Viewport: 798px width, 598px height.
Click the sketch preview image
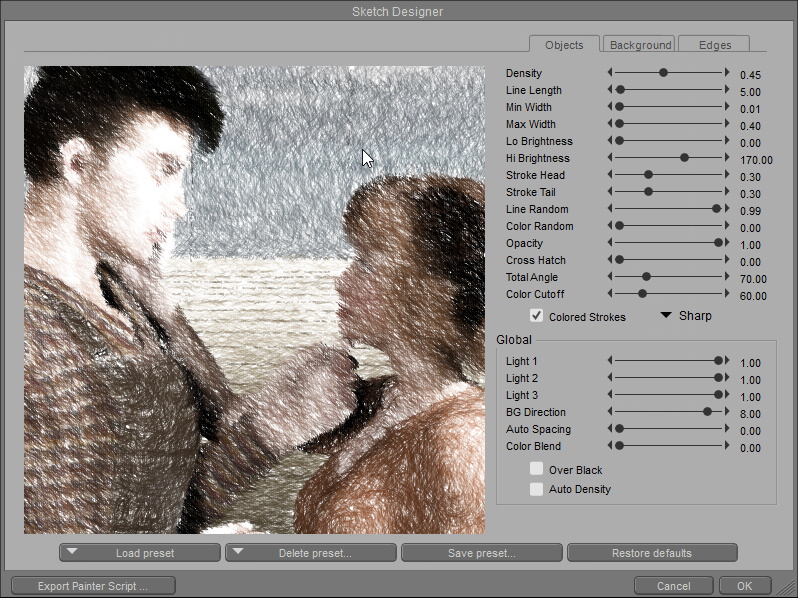coord(254,300)
